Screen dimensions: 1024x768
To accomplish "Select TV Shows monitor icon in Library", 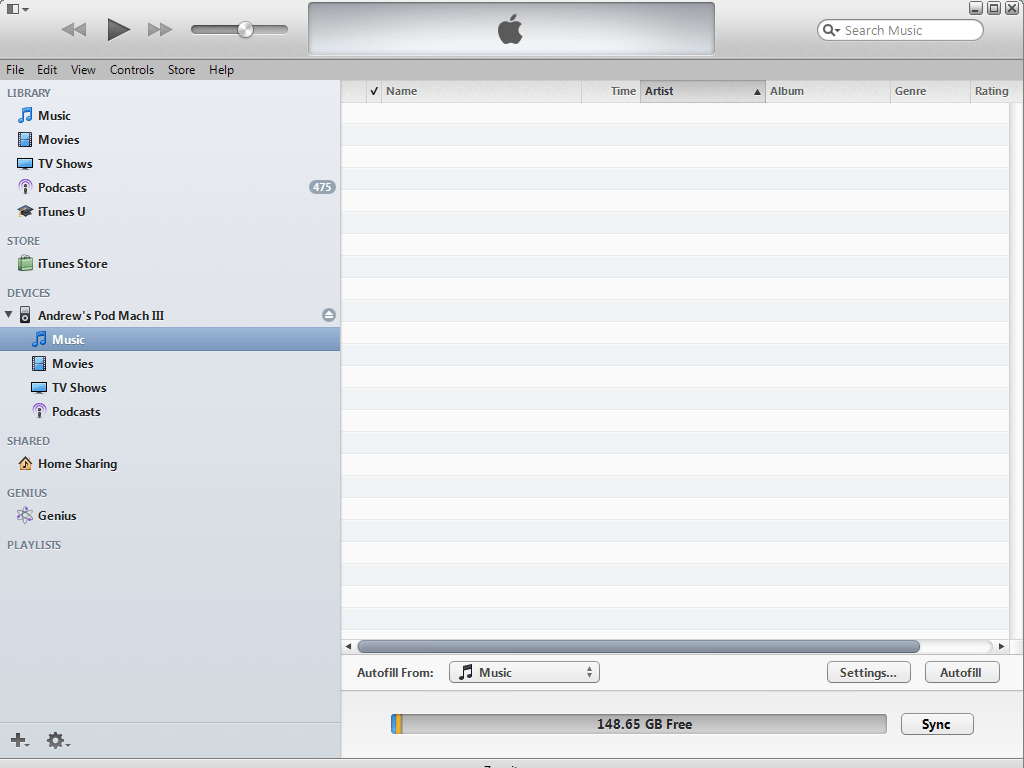I will 25,163.
